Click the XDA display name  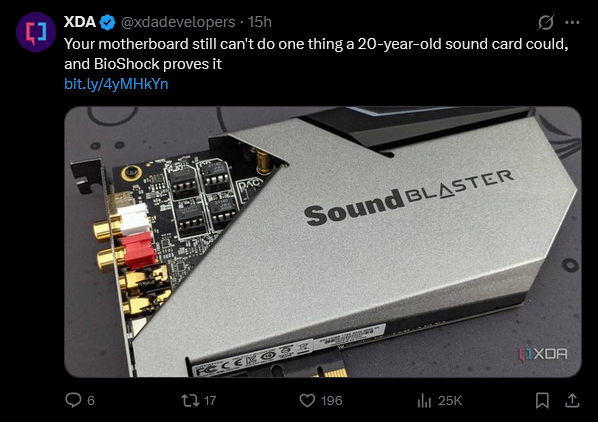[x=79, y=22]
